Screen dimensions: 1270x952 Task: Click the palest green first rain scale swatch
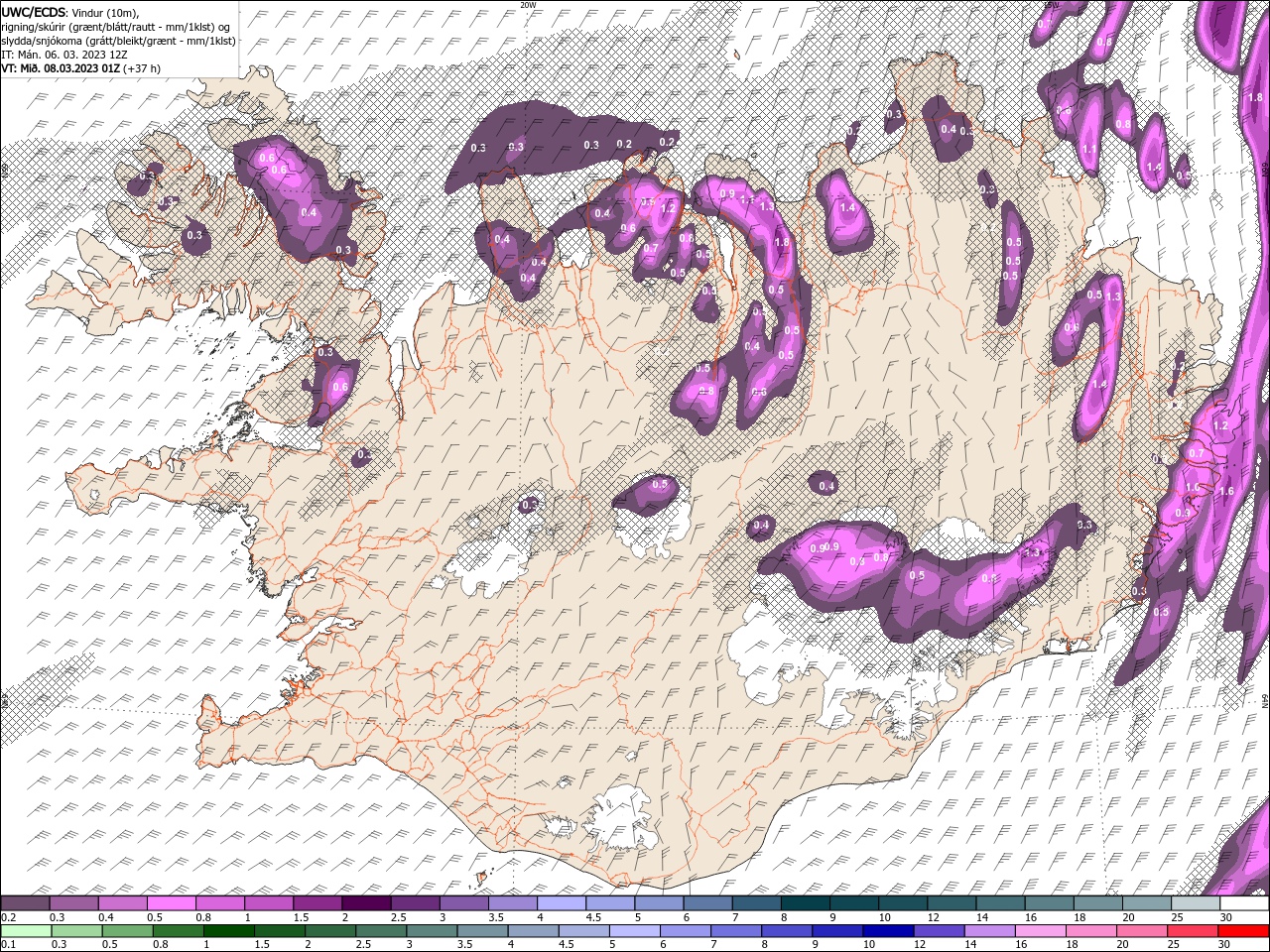[25, 931]
